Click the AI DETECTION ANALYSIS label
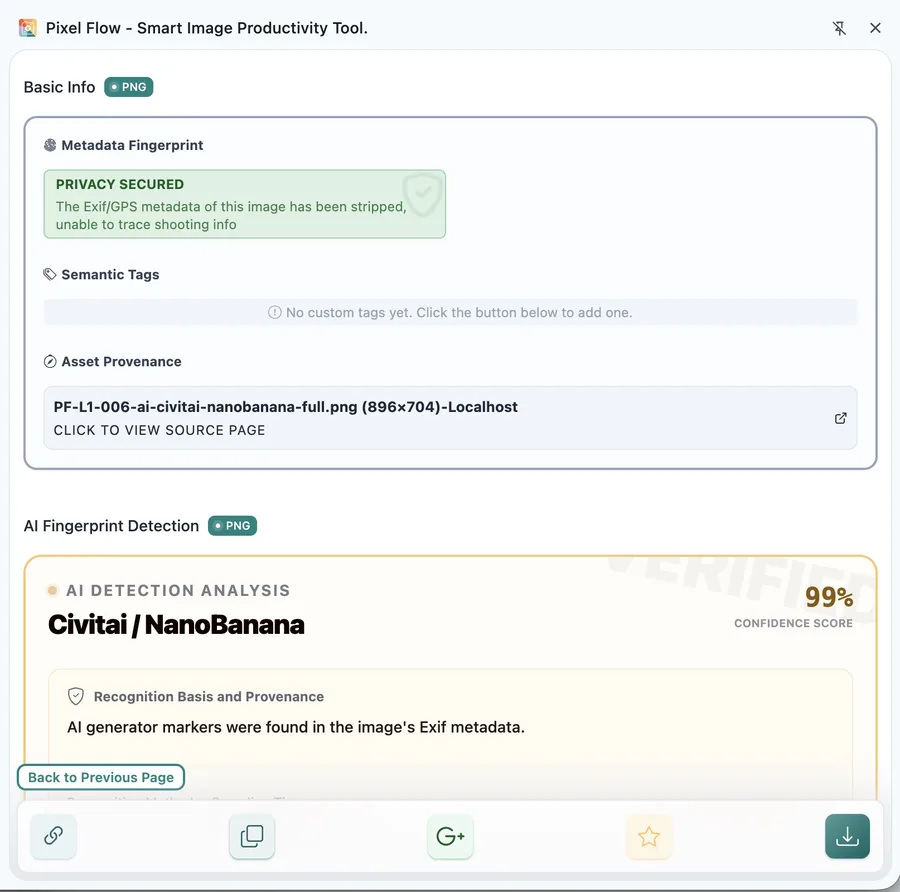The image size is (900, 892). [179, 591]
